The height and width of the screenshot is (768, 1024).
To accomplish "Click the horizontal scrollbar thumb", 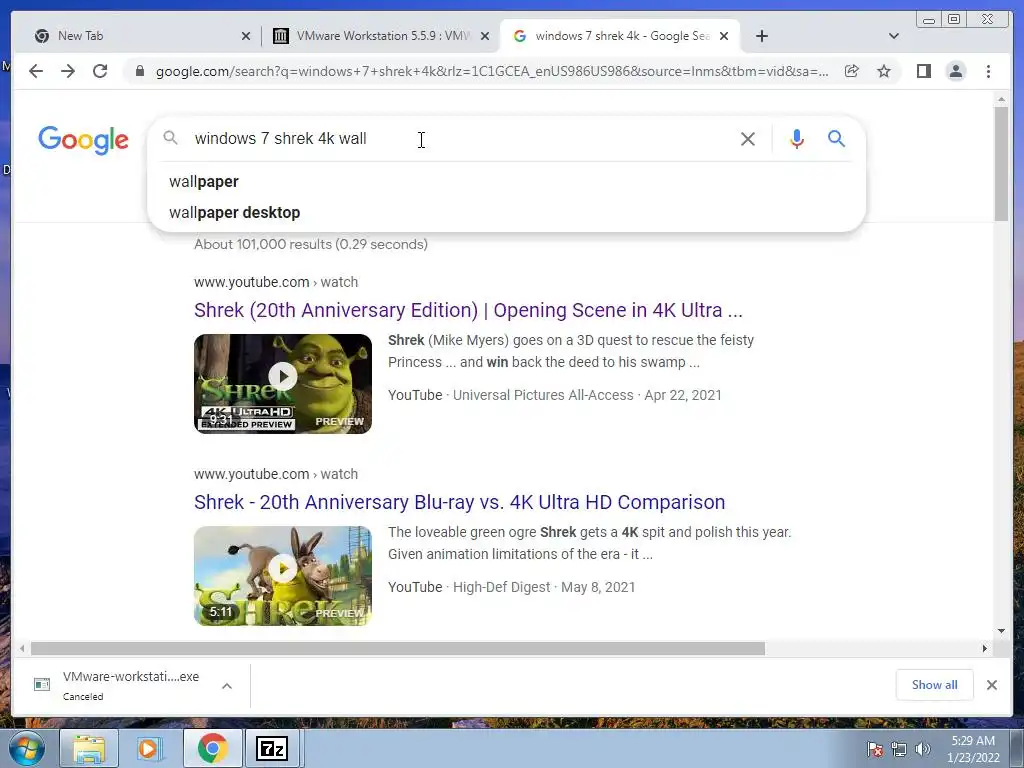I will pos(398,648).
